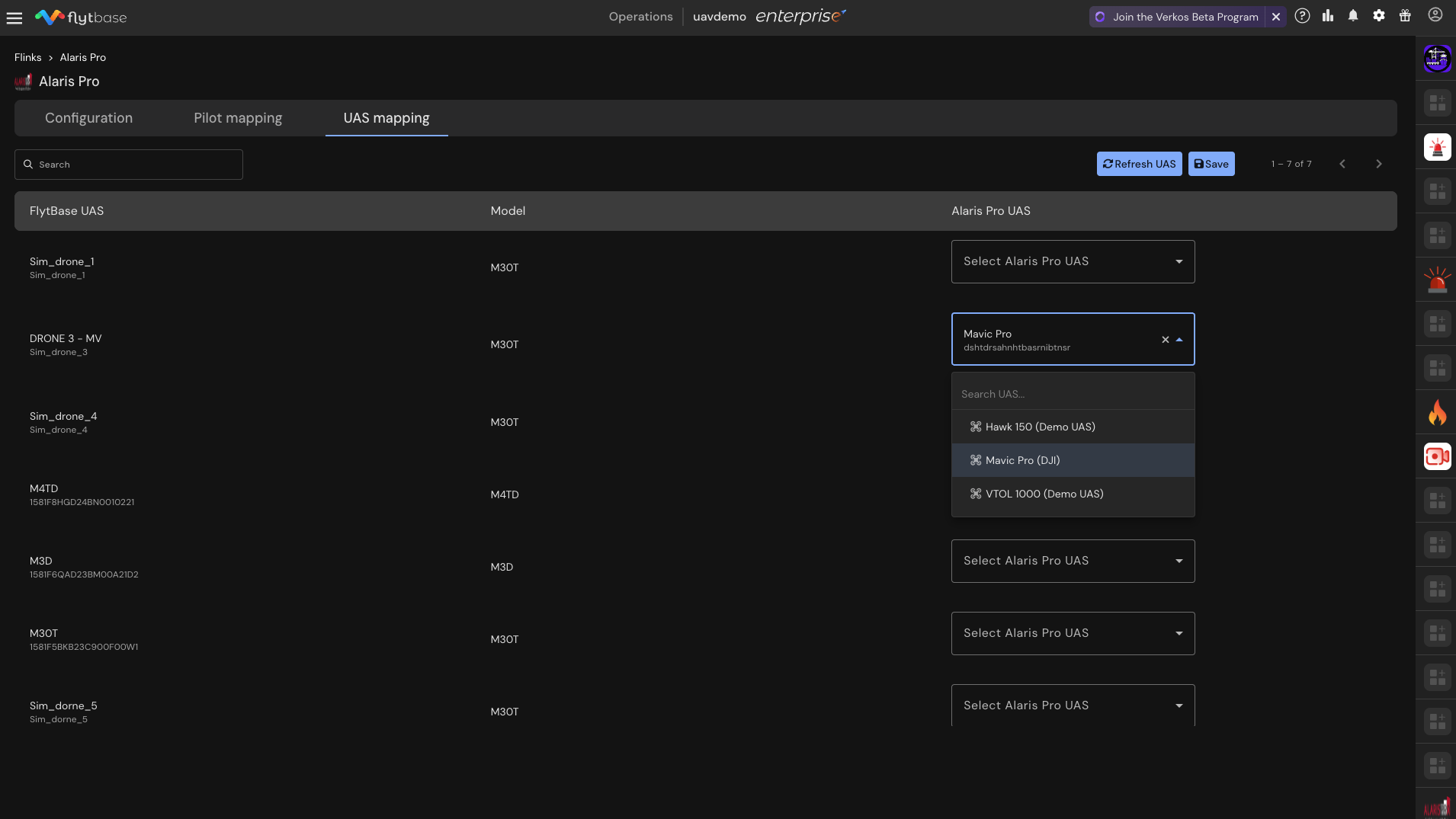Expand Alaris Pro UAS dropdown for Sim_drone_1
Viewport: 1456px width, 819px height.
1073,261
